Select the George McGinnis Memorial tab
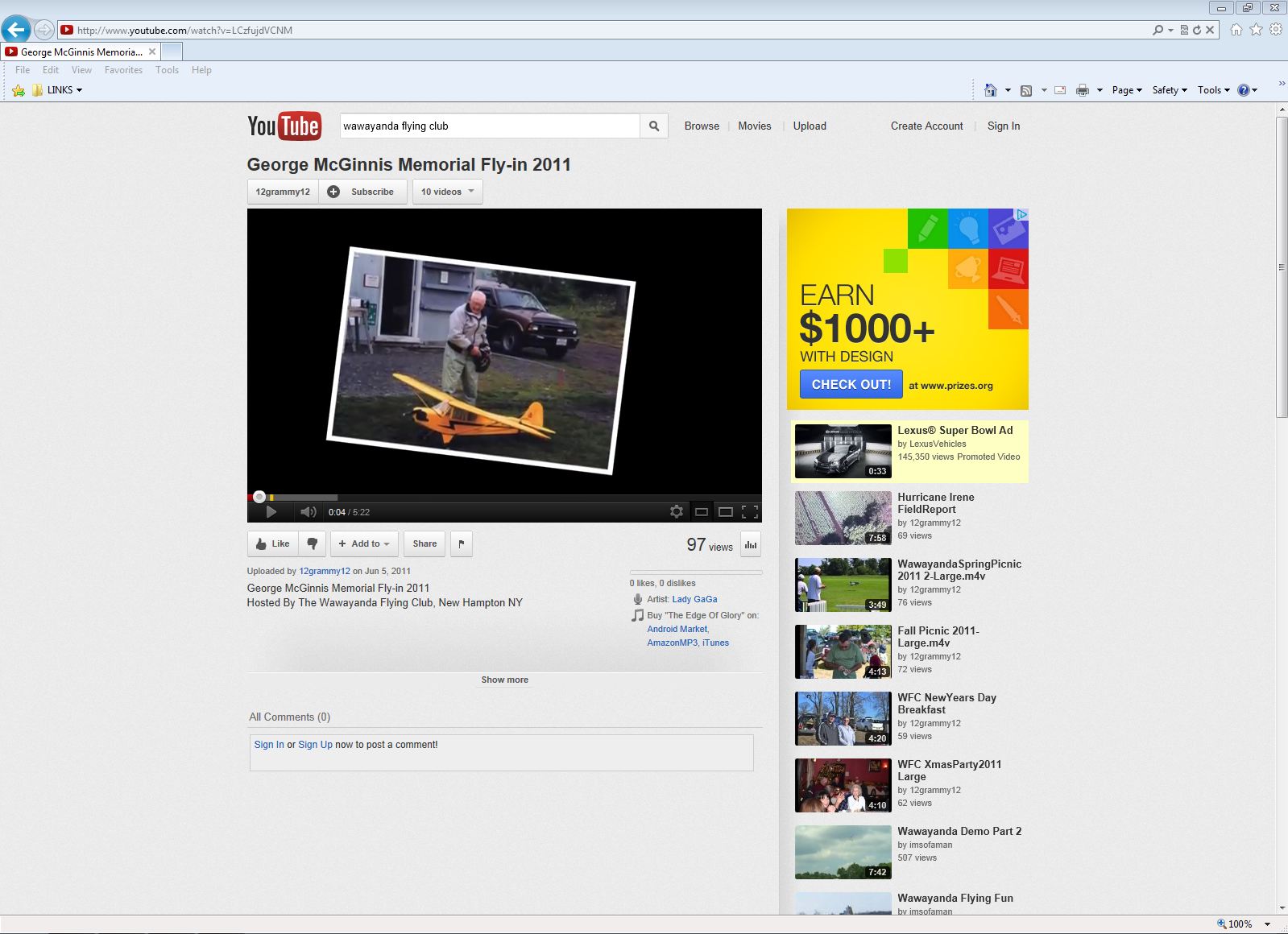 (81, 52)
